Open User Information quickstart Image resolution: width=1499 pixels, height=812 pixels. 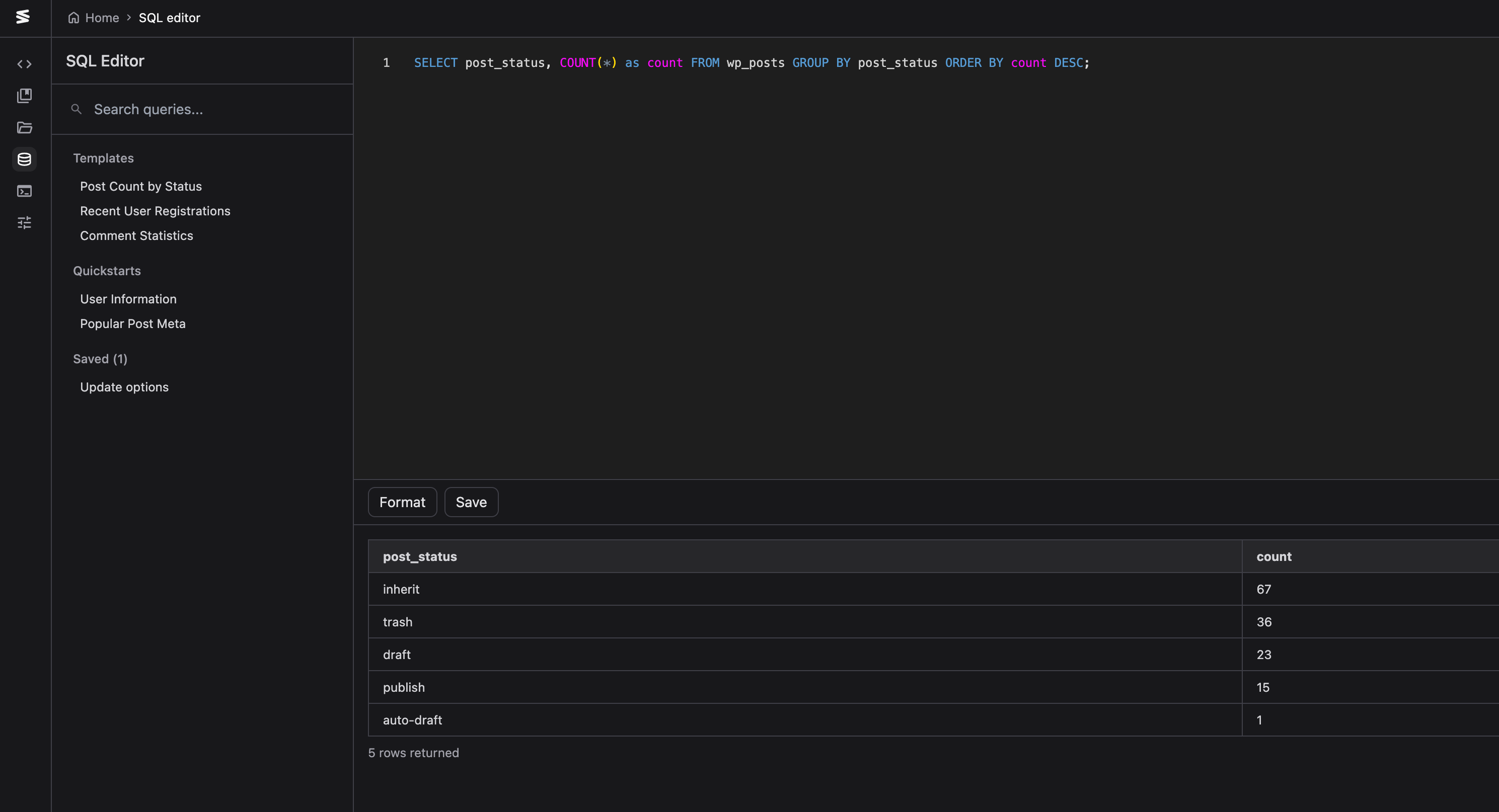pos(128,298)
